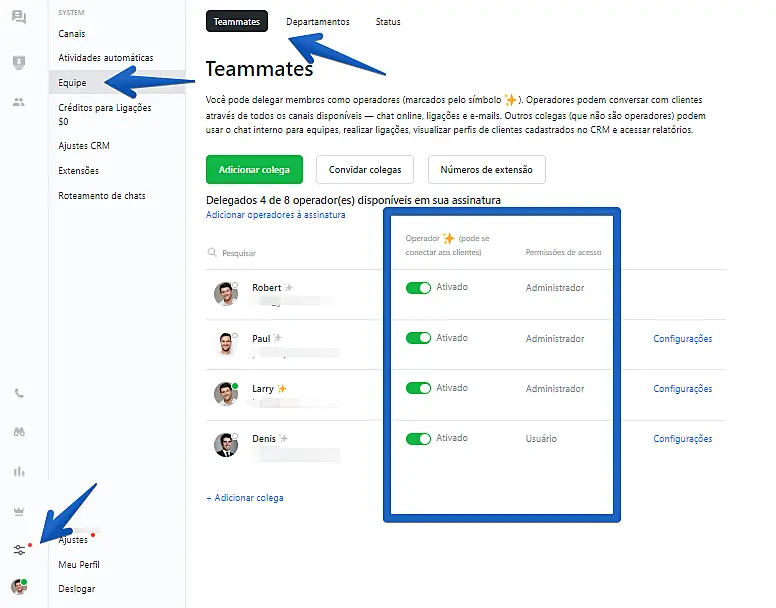The image size is (776, 608).
Task: Toggle operator switch for Robert
Action: [x=418, y=287]
